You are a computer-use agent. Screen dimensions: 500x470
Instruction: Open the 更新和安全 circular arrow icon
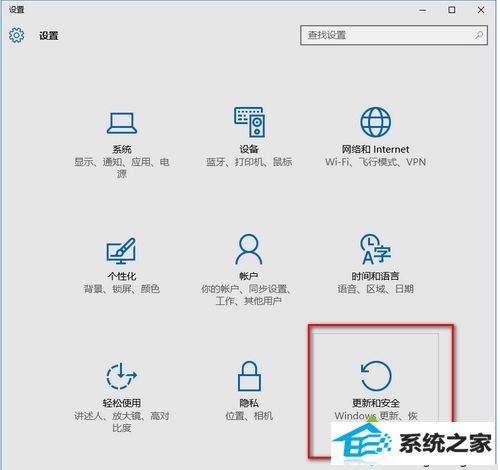376,376
